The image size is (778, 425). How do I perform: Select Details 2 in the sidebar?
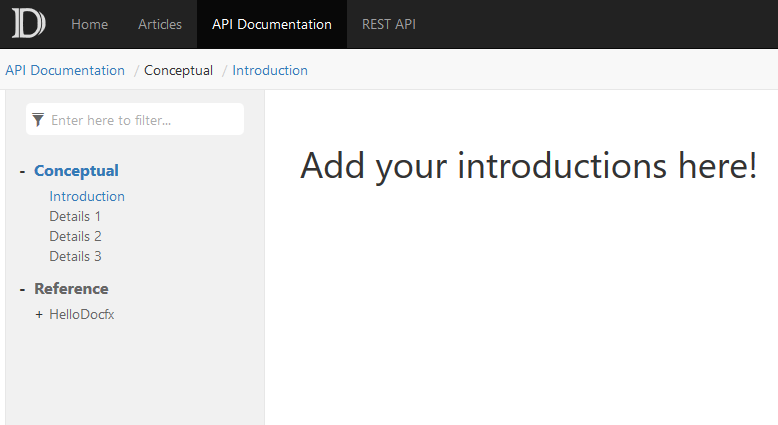[x=75, y=236]
